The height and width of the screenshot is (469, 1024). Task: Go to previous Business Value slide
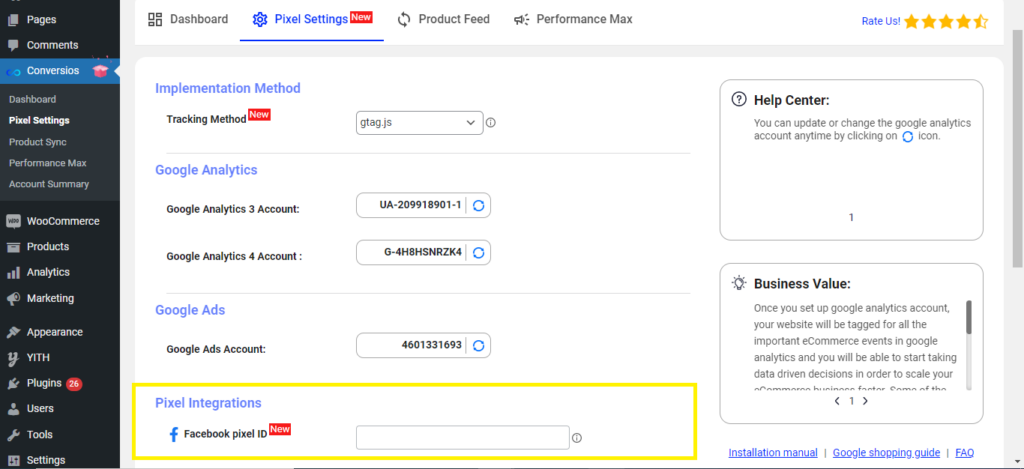point(837,401)
